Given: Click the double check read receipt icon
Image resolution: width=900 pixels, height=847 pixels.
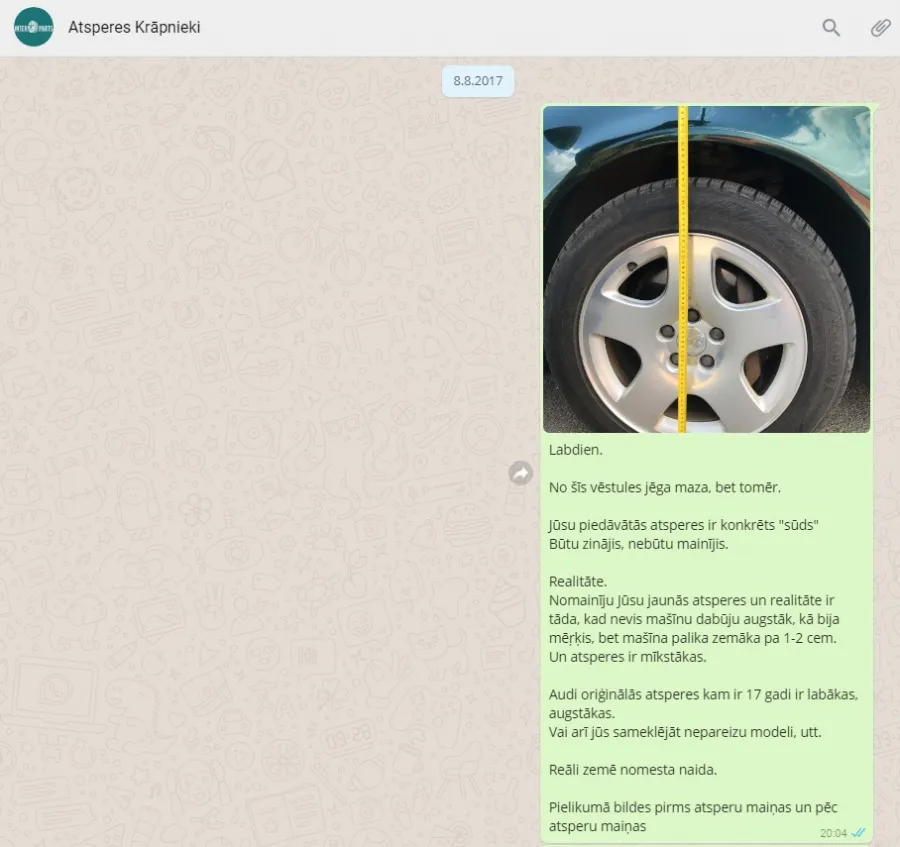Looking at the screenshot, I should pyautogui.click(x=859, y=833).
